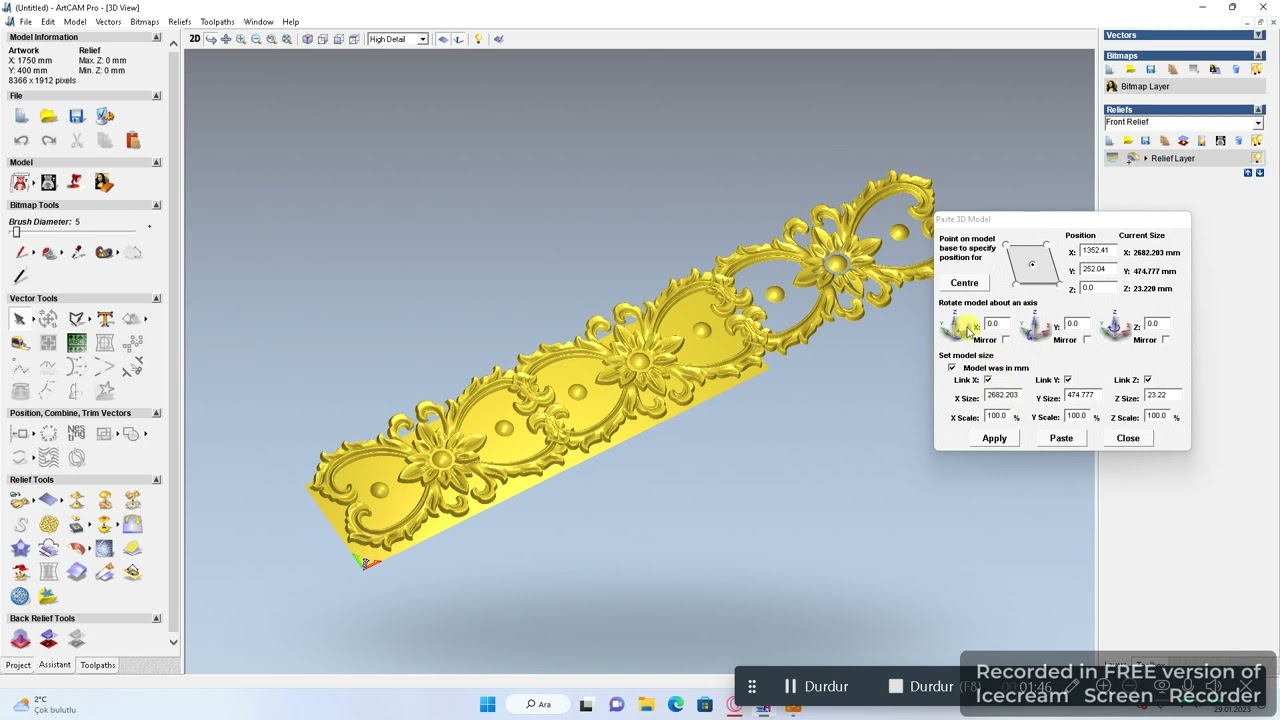
Task: Click the Create Vector Text tool
Action: coord(105,319)
